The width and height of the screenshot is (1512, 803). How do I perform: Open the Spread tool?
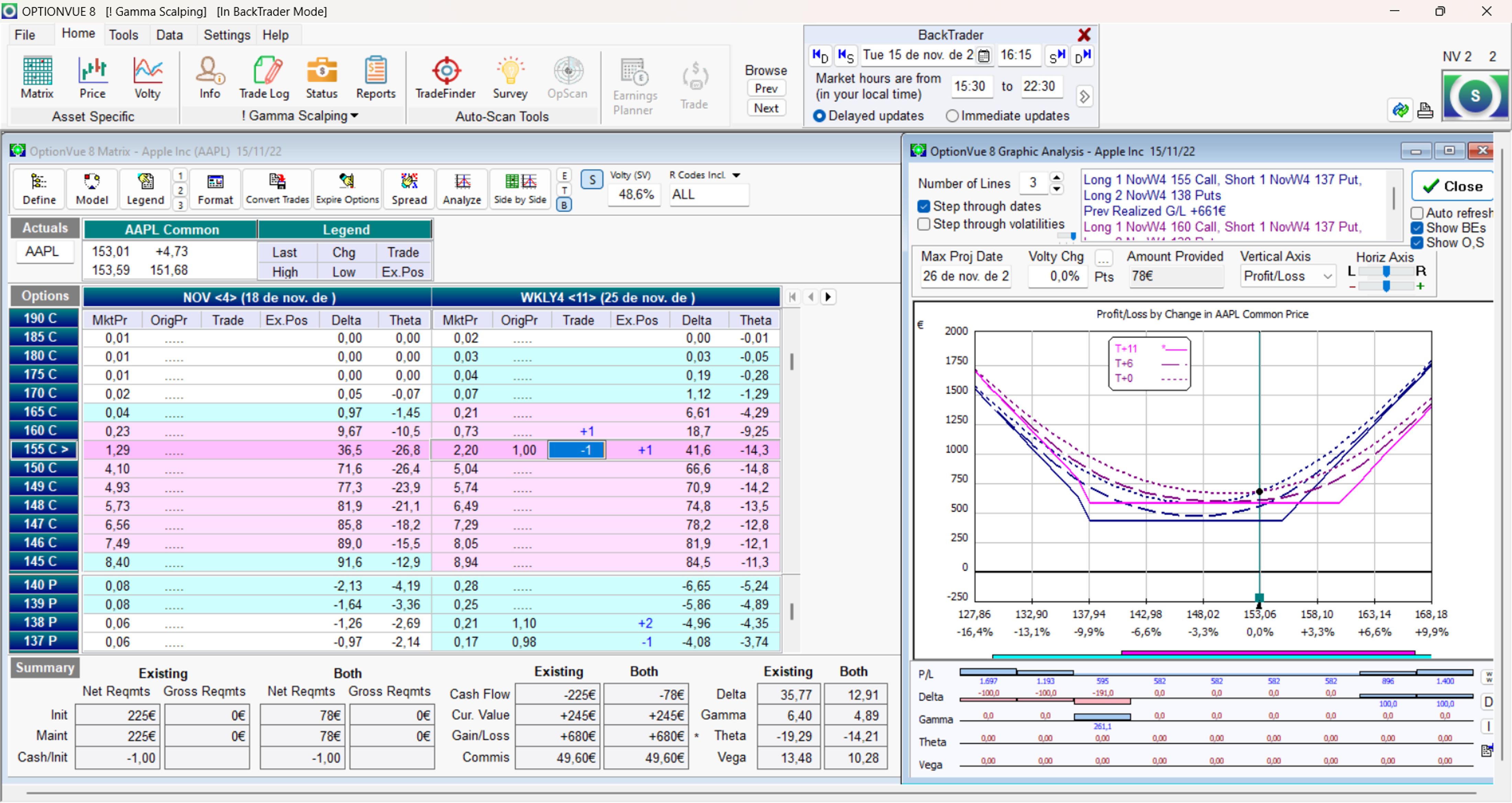pyautogui.click(x=409, y=189)
